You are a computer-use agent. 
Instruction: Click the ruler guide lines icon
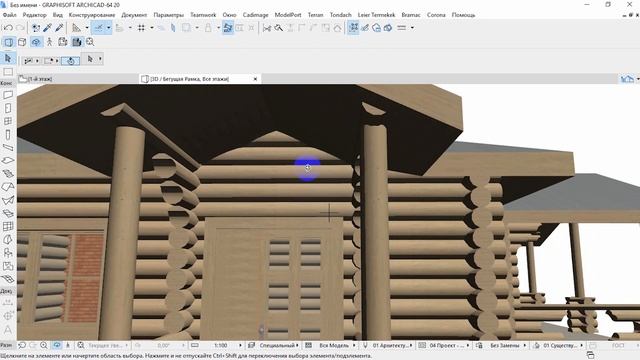coord(76,28)
